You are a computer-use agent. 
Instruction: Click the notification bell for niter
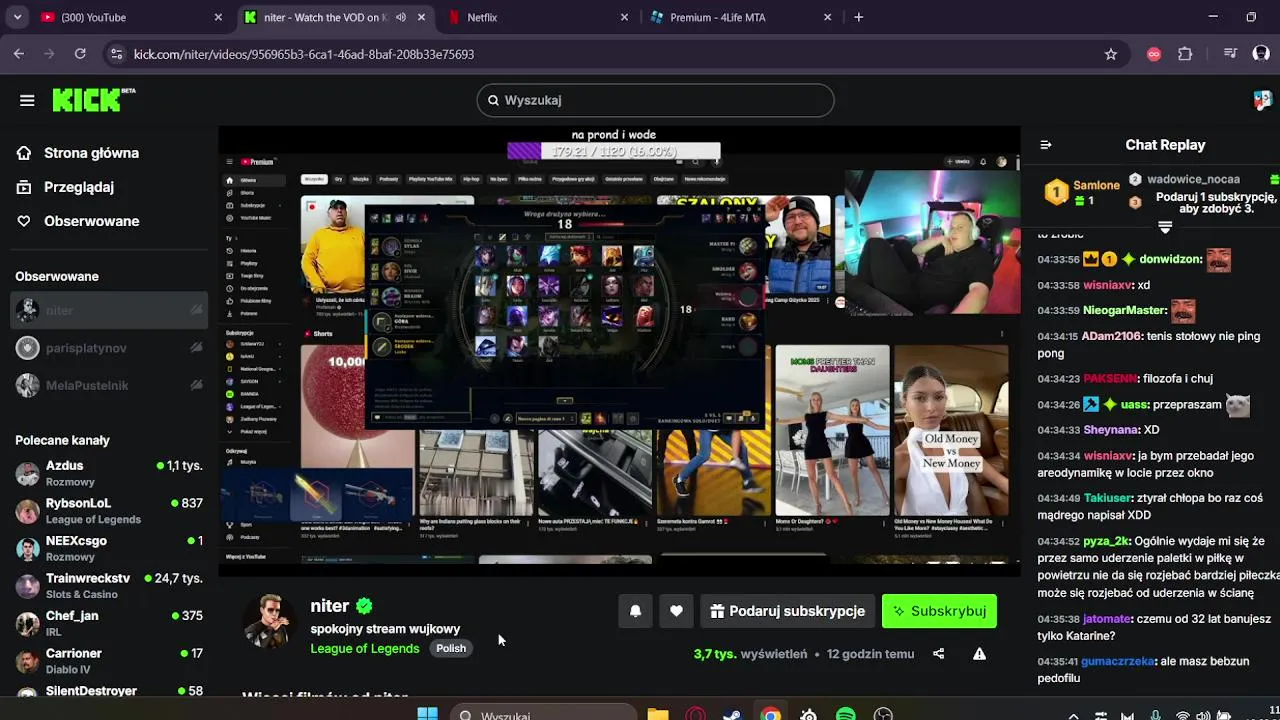(x=635, y=611)
